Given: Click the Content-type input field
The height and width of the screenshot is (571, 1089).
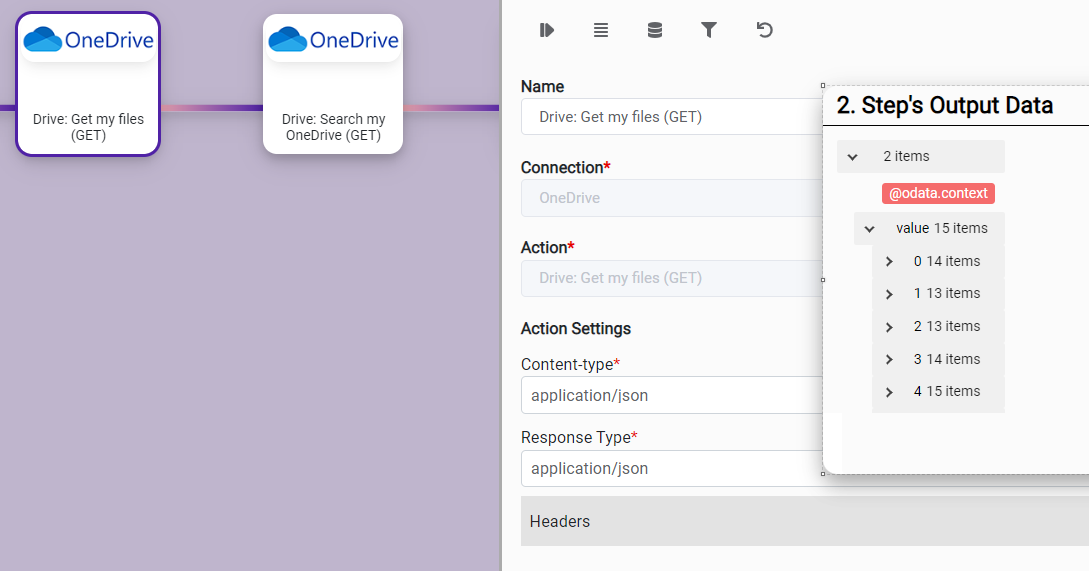Looking at the screenshot, I should [x=670, y=395].
